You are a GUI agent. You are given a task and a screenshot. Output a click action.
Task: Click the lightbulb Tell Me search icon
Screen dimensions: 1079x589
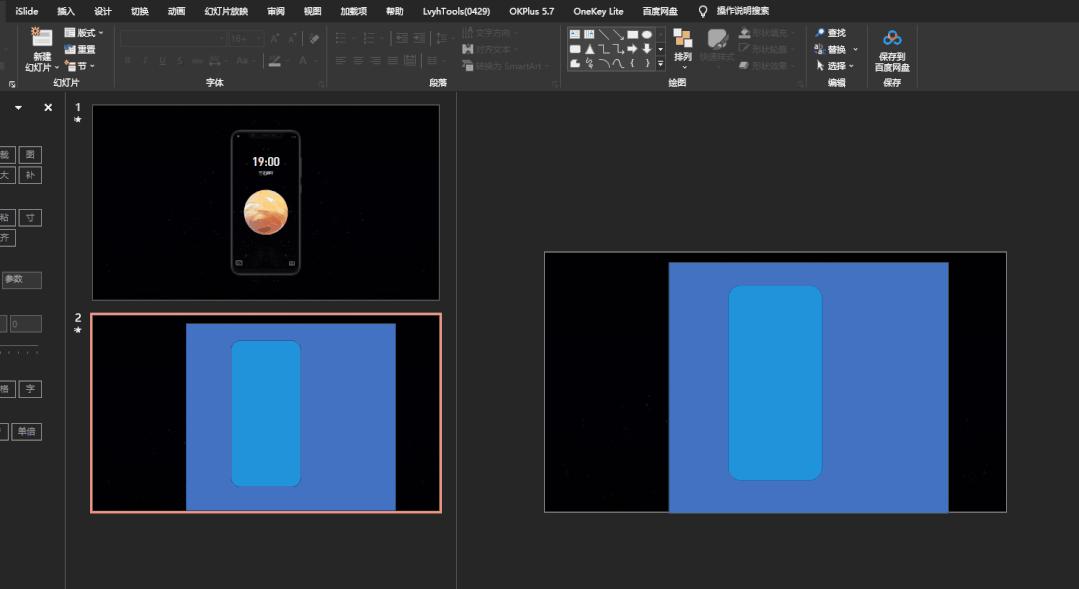pyautogui.click(x=703, y=11)
